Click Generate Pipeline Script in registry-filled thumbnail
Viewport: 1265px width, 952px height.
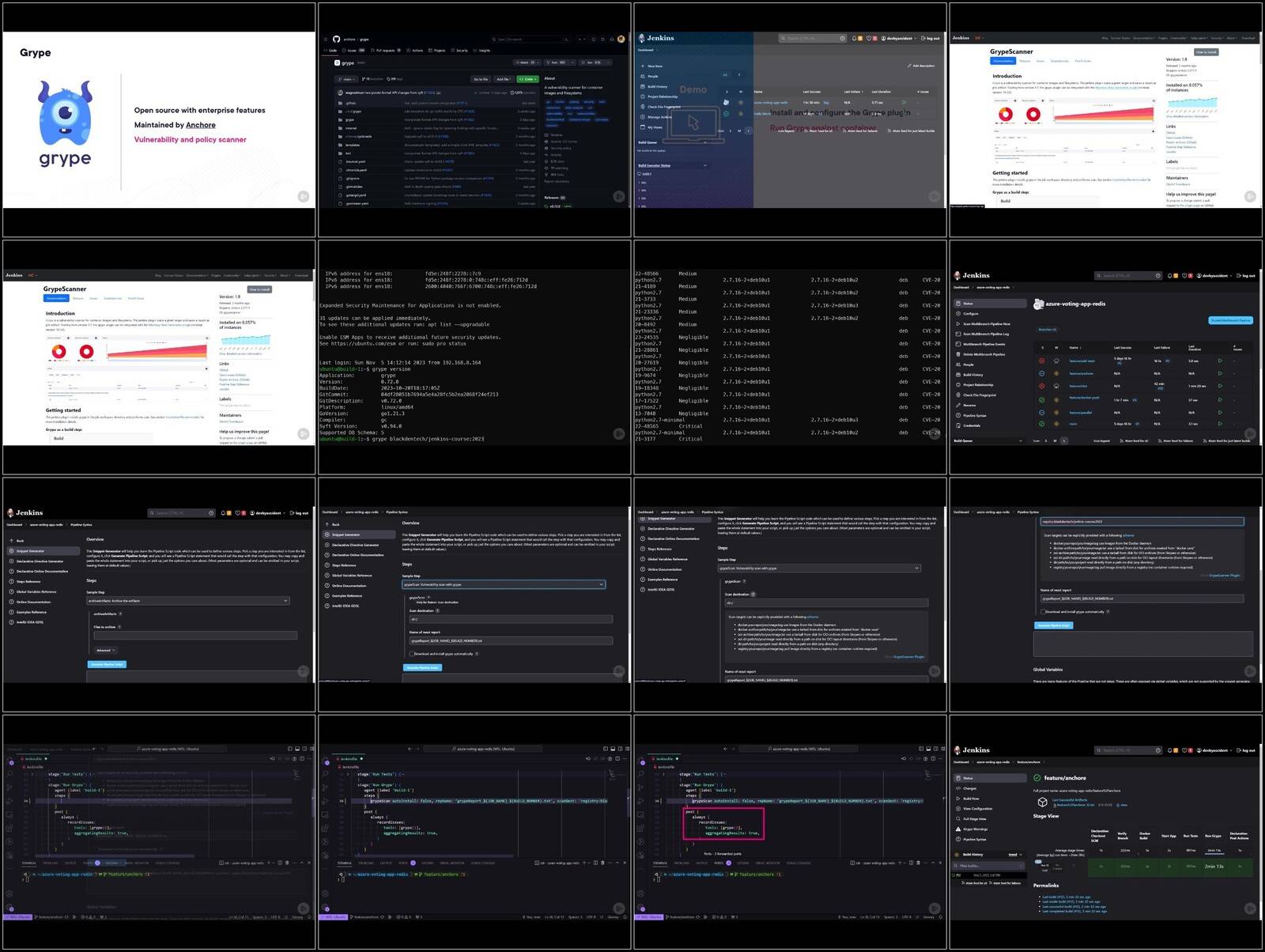(x=1053, y=625)
